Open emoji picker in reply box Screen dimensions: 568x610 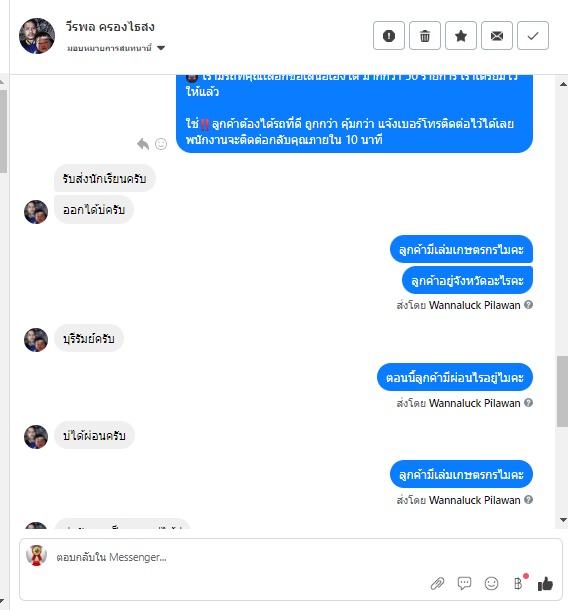coord(491,584)
